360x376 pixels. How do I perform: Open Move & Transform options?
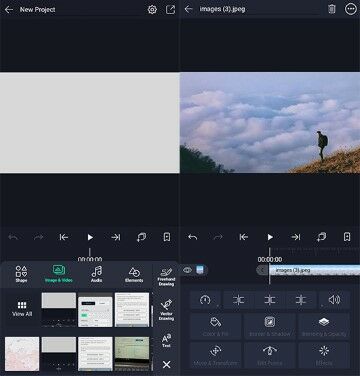click(215, 355)
